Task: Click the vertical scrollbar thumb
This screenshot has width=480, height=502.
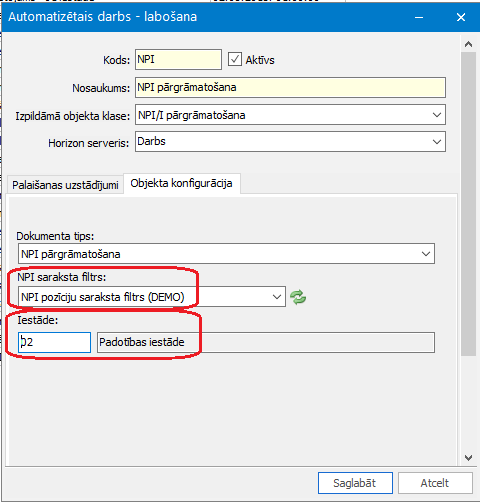Action: click(468, 204)
